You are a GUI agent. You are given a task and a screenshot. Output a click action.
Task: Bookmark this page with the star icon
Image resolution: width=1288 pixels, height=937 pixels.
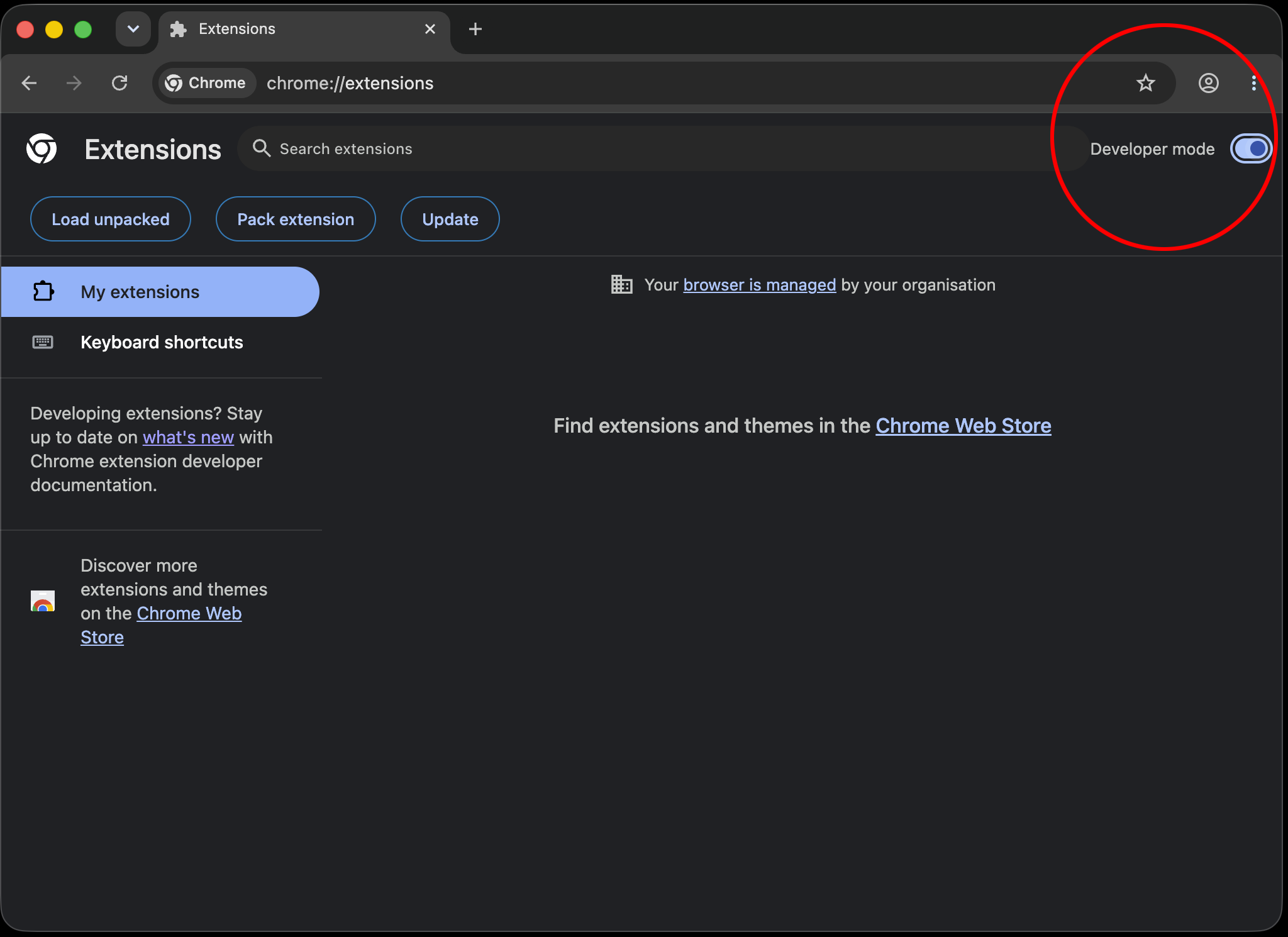[1145, 83]
